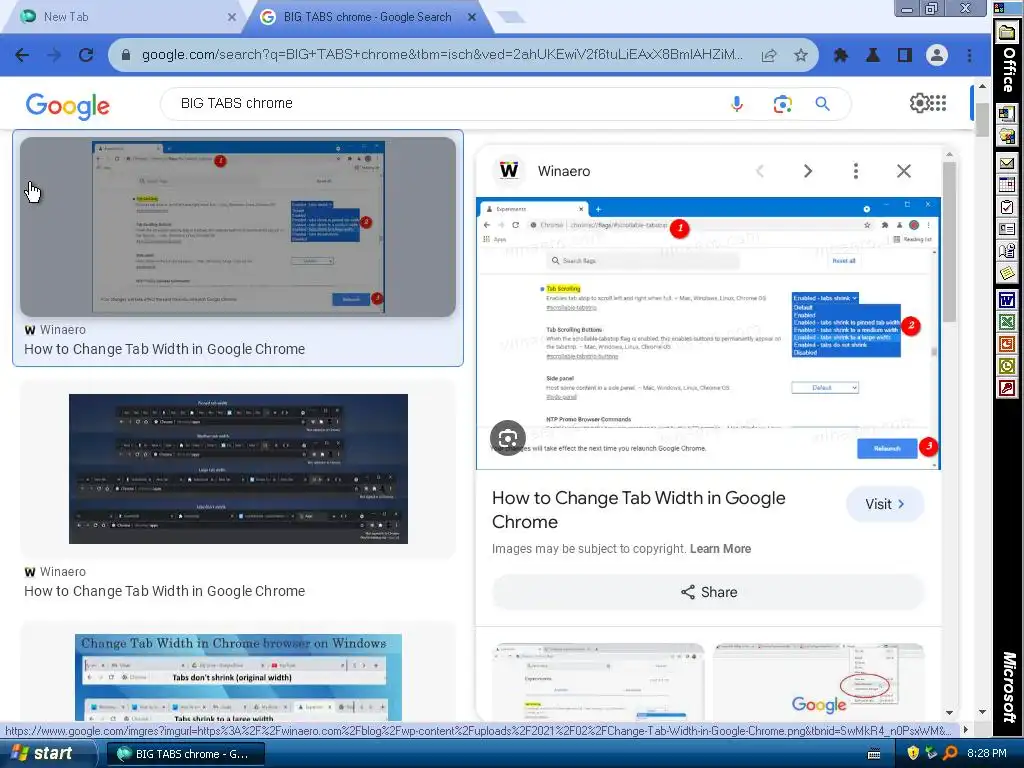The height and width of the screenshot is (768, 1024).
Task: Open the first related image below Share
Action: 598,682
